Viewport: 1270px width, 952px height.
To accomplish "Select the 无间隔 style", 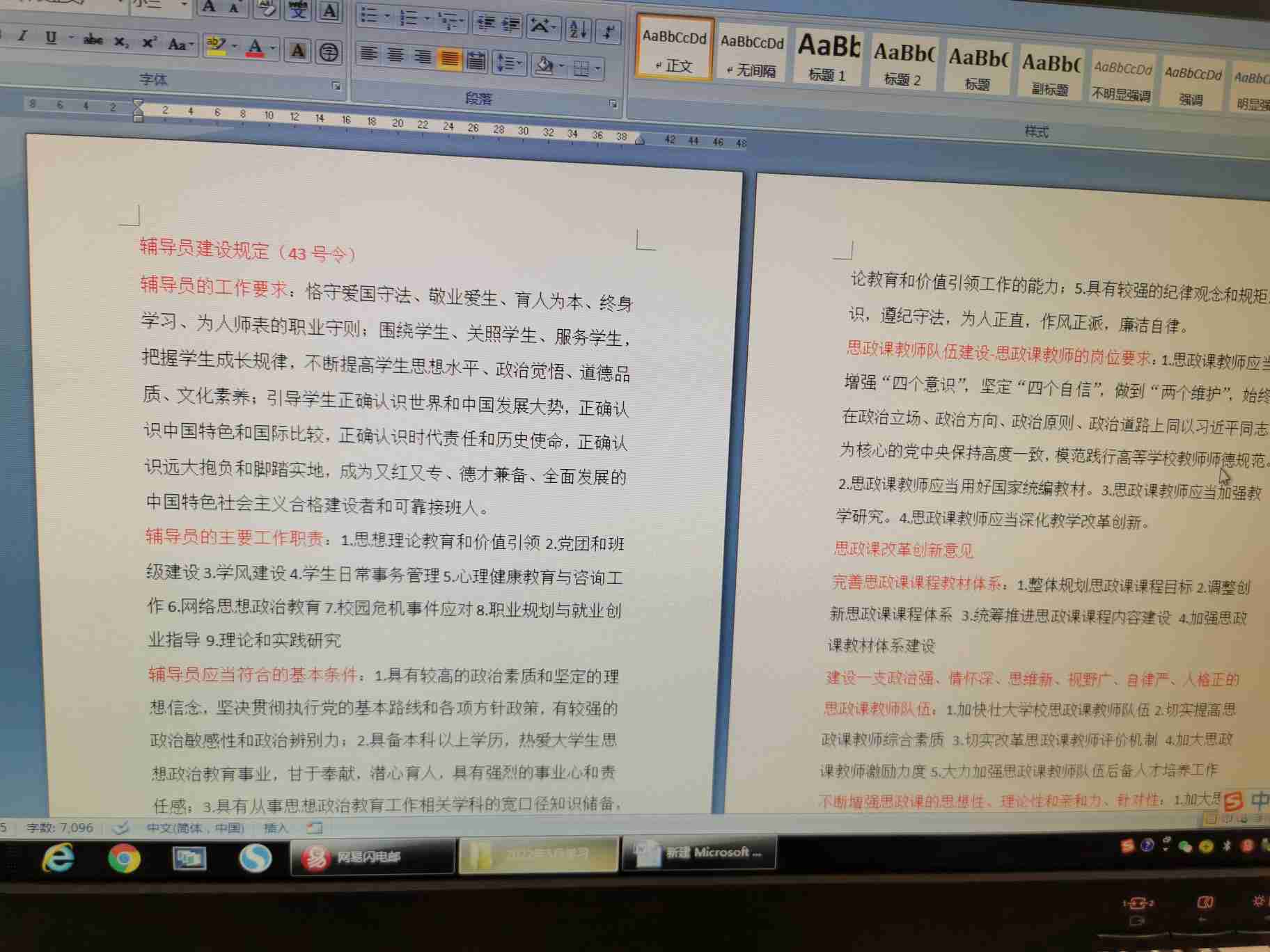I will coord(751,54).
